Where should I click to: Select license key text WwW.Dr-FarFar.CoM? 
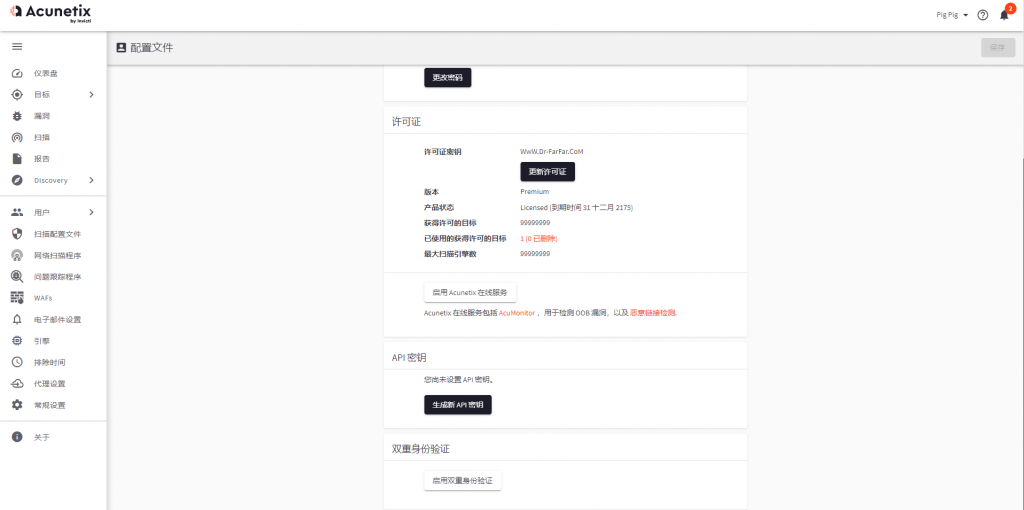click(551, 151)
